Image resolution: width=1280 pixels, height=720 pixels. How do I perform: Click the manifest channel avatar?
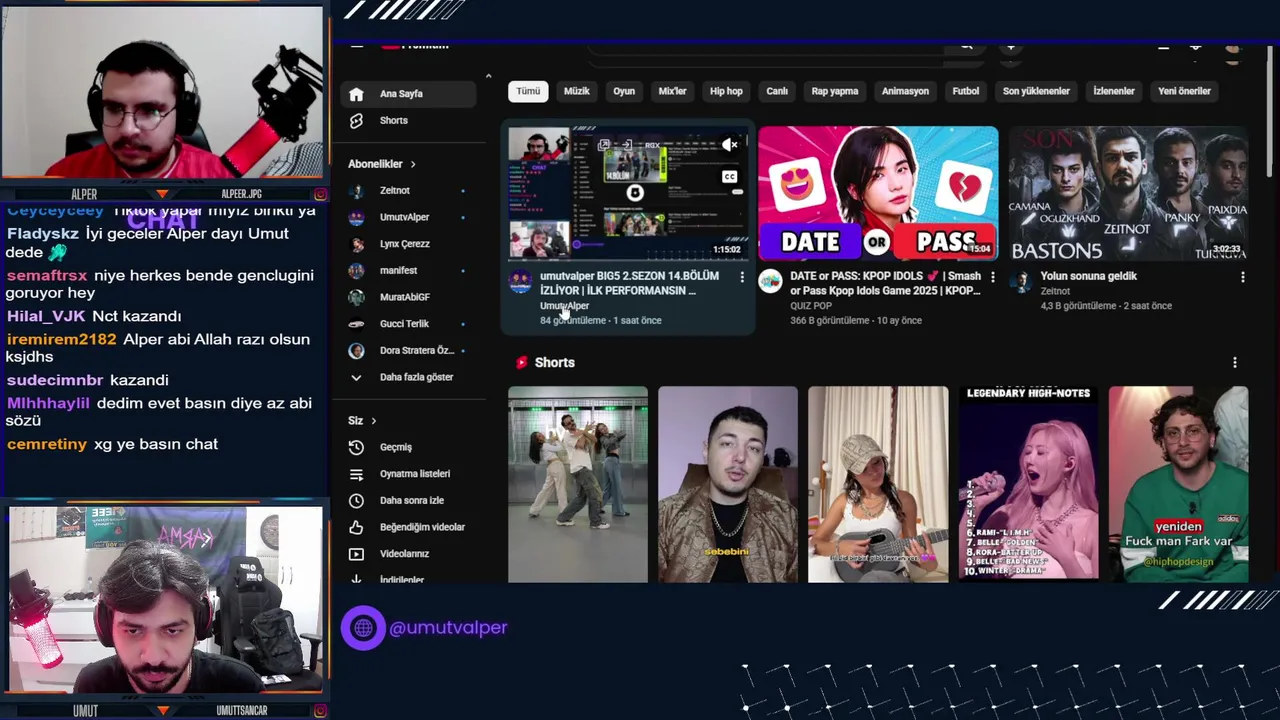(x=356, y=270)
